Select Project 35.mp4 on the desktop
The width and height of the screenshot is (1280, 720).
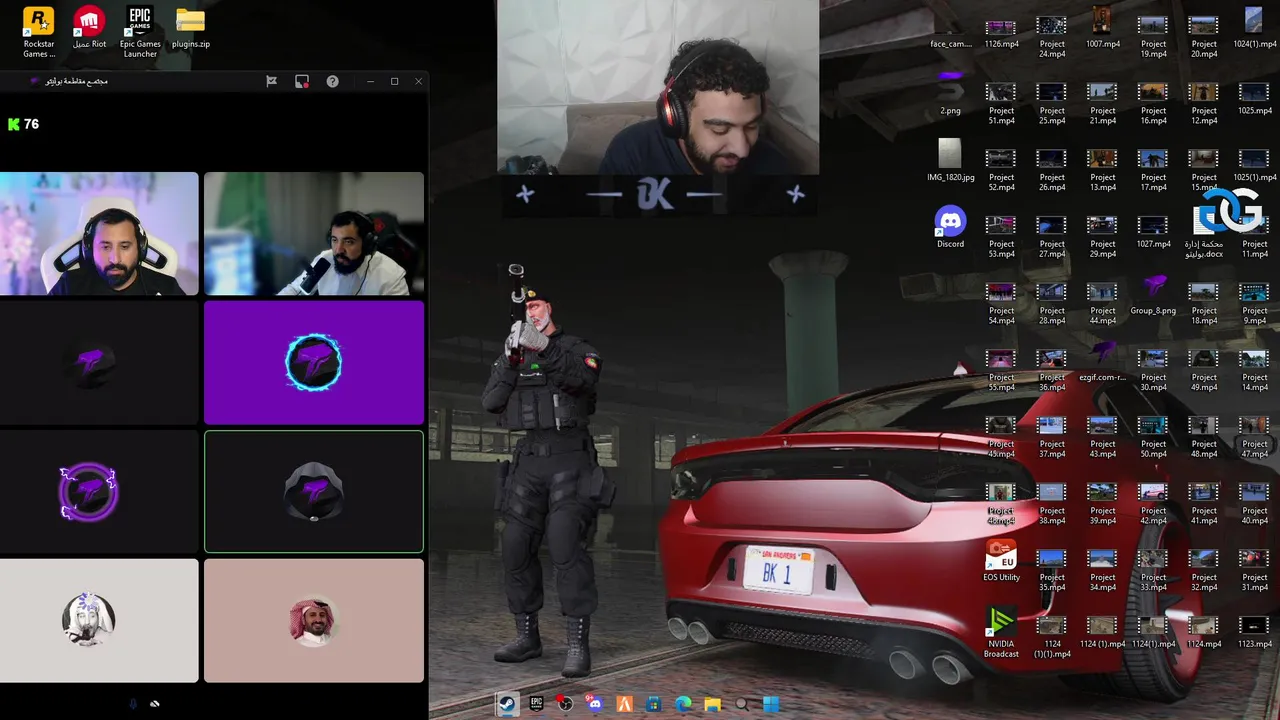pyautogui.click(x=1052, y=571)
